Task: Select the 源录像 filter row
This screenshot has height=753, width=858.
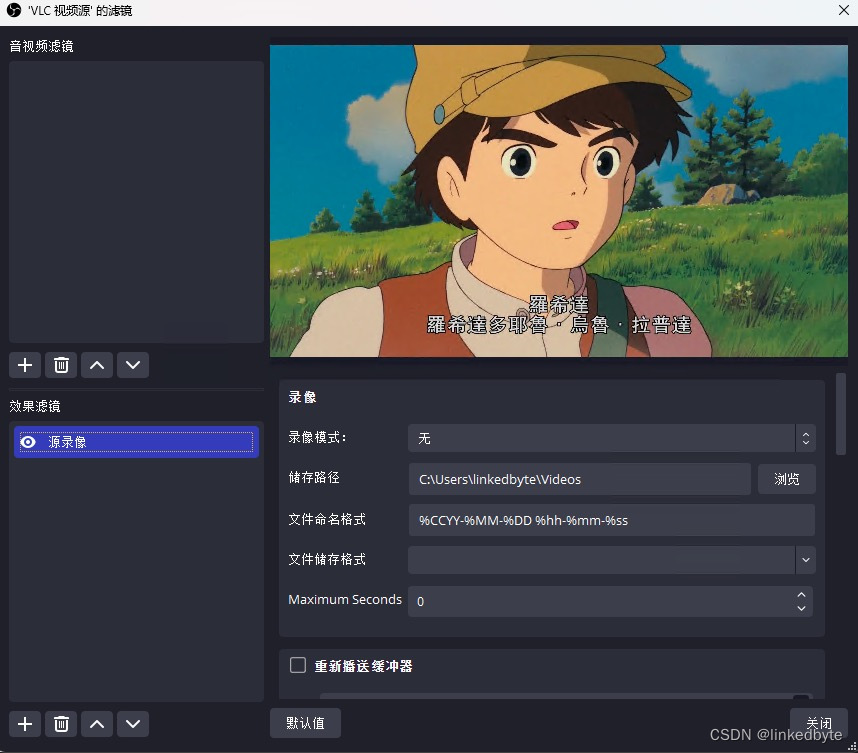Action: 136,442
